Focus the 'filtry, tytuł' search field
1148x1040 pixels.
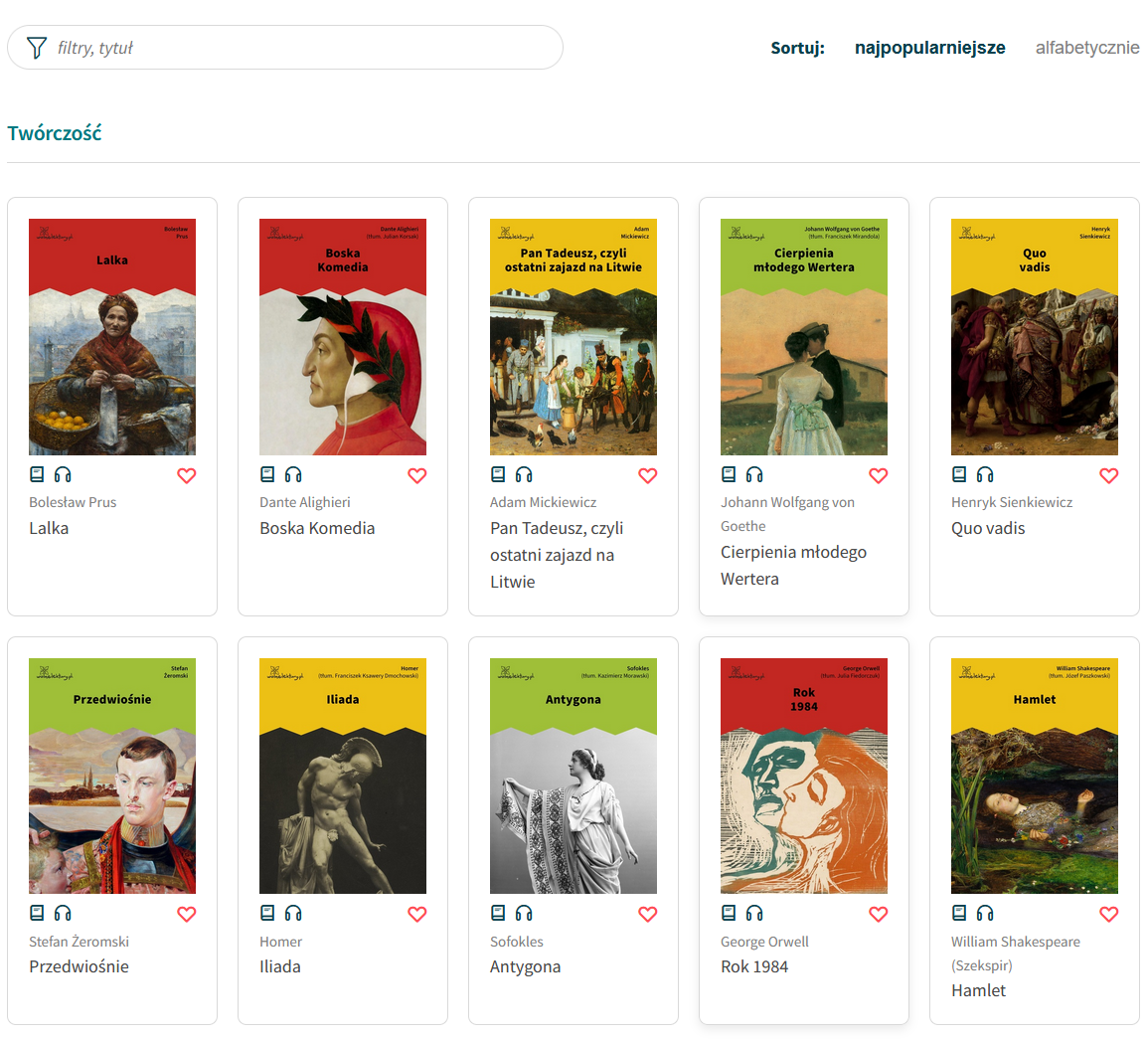285,48
